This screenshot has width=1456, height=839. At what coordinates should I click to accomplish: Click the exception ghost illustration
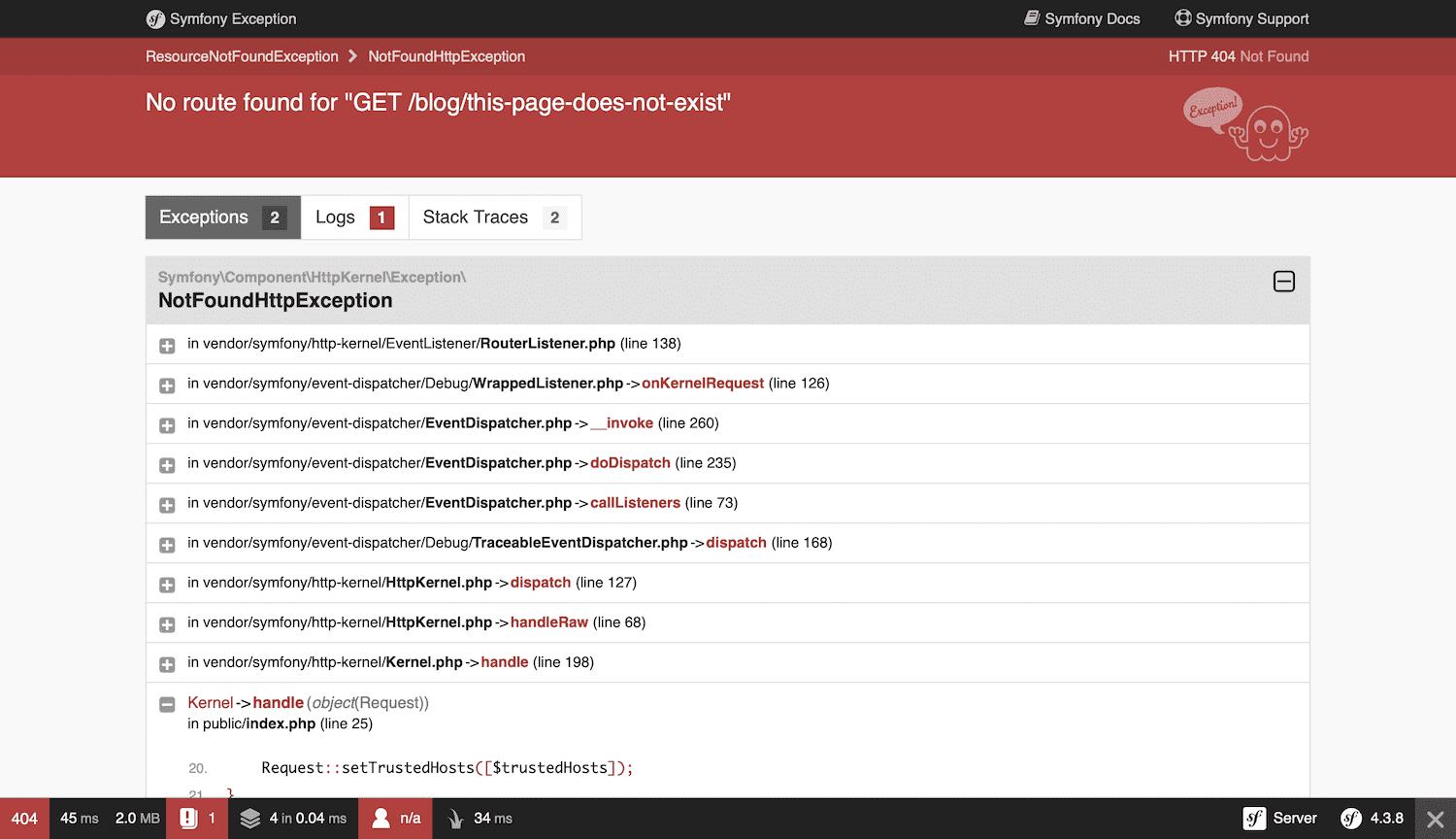[x=1245, y=124]
